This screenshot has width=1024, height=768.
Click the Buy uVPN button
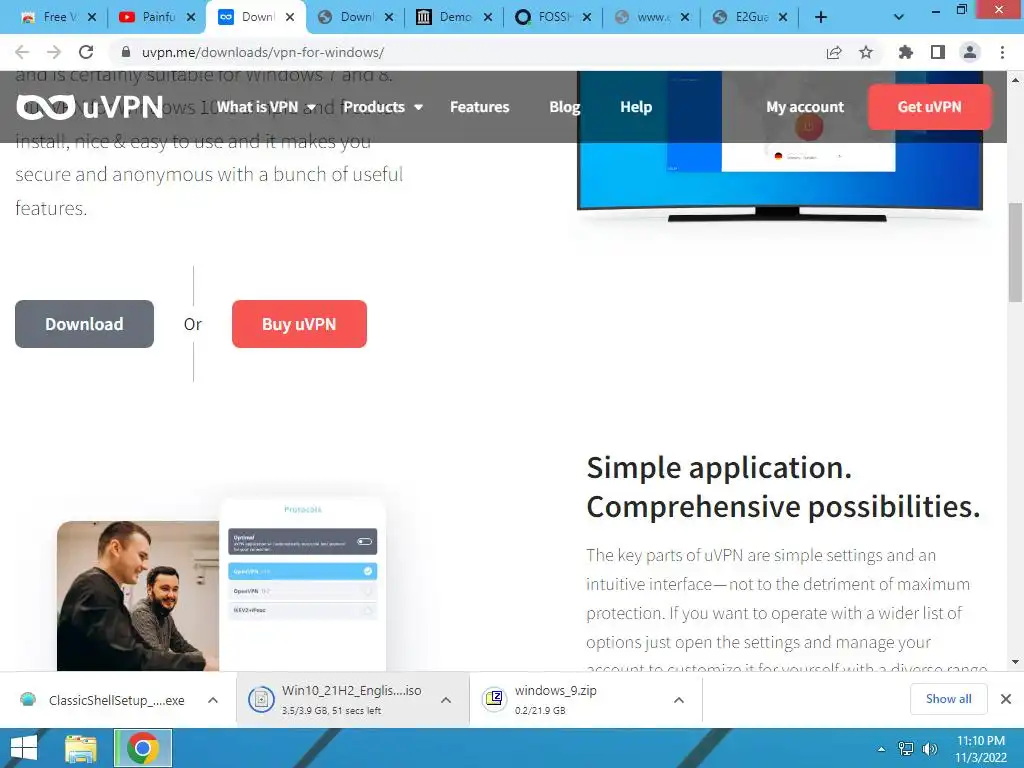299,324
